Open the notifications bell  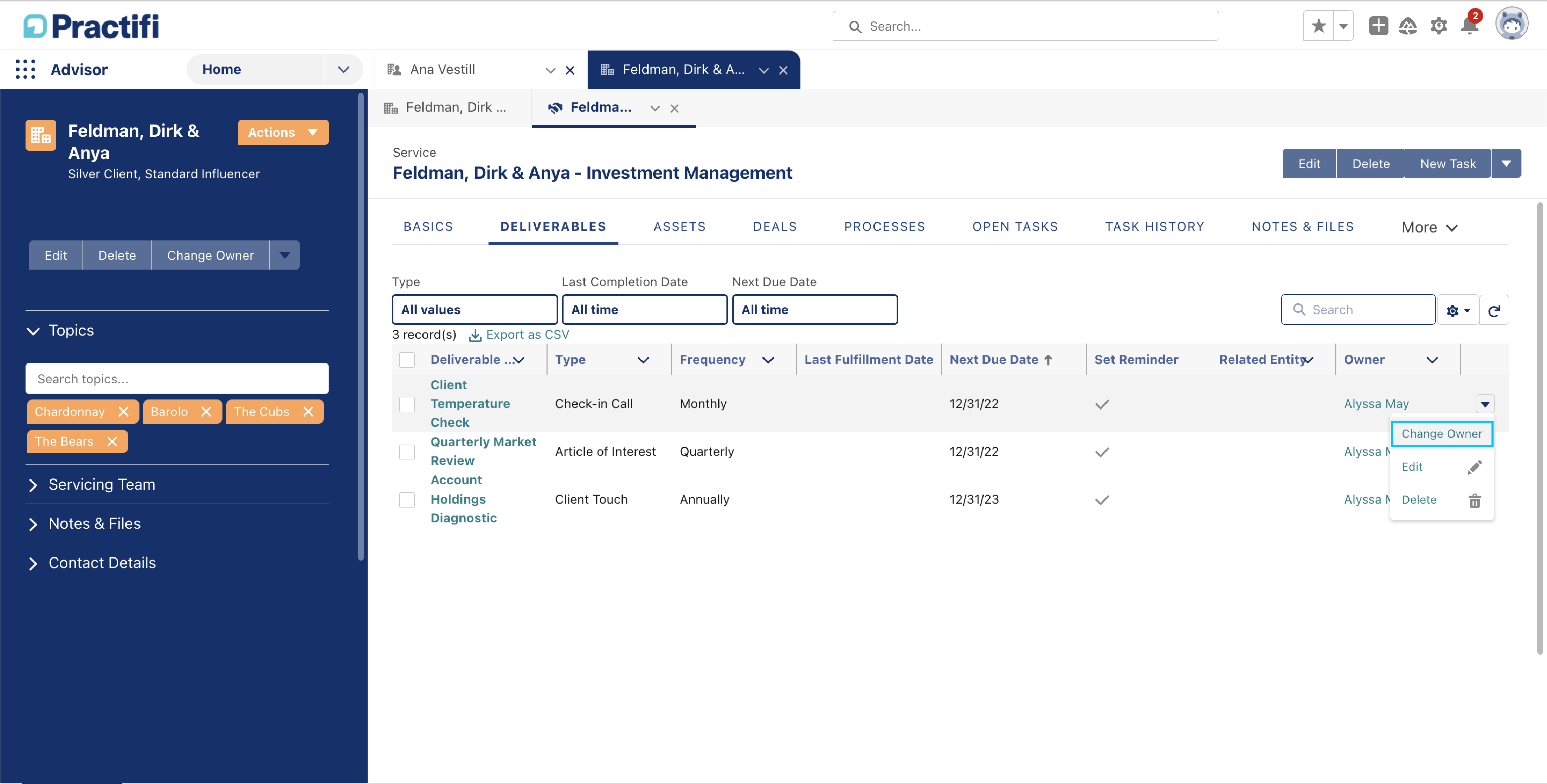tap(1469, 26)
